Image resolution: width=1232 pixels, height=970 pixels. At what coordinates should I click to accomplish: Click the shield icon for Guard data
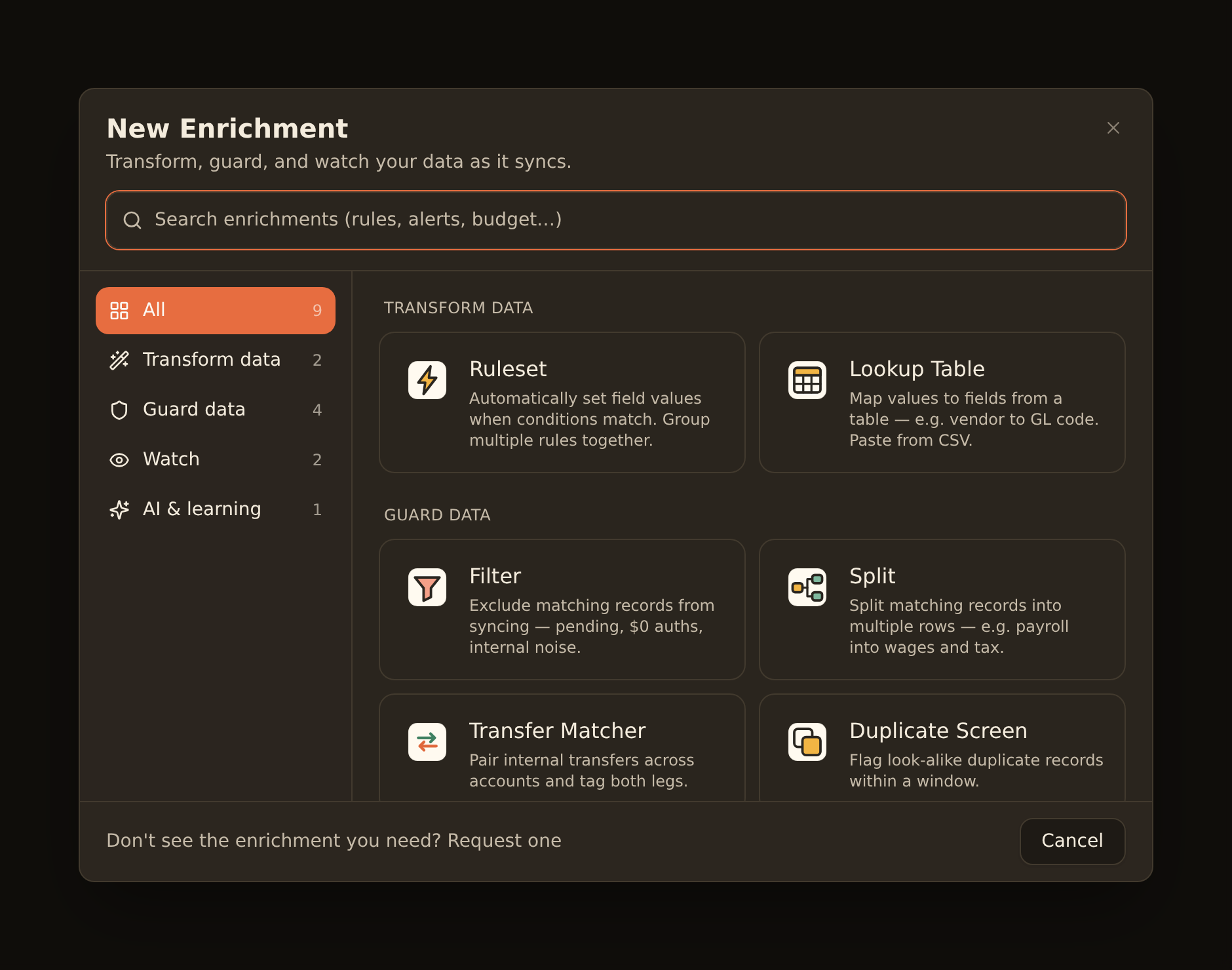[x=119, y=410]
